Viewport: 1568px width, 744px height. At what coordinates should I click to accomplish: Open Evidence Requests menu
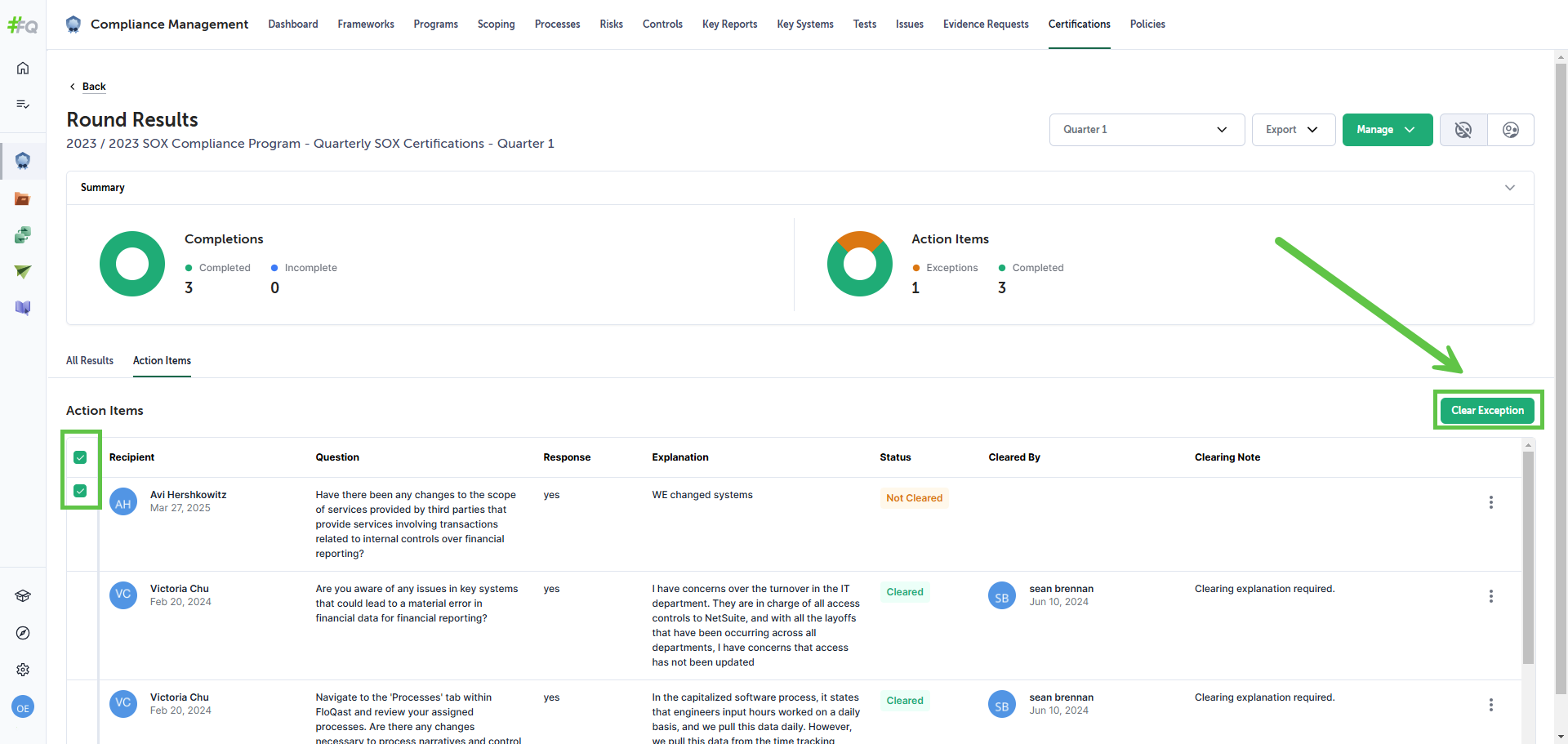point(986,25)
